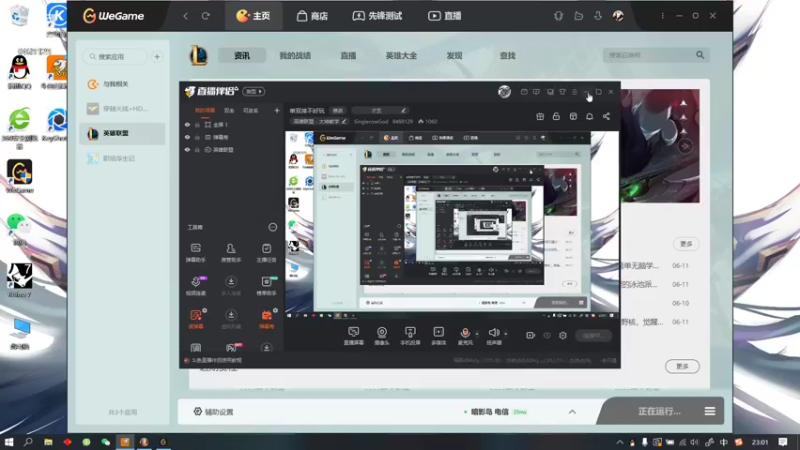The height and width of the screenshot is (450, 800).
Task: Select 英雄联盟 in WeGame sidebar
Action: tap(122, 133)
